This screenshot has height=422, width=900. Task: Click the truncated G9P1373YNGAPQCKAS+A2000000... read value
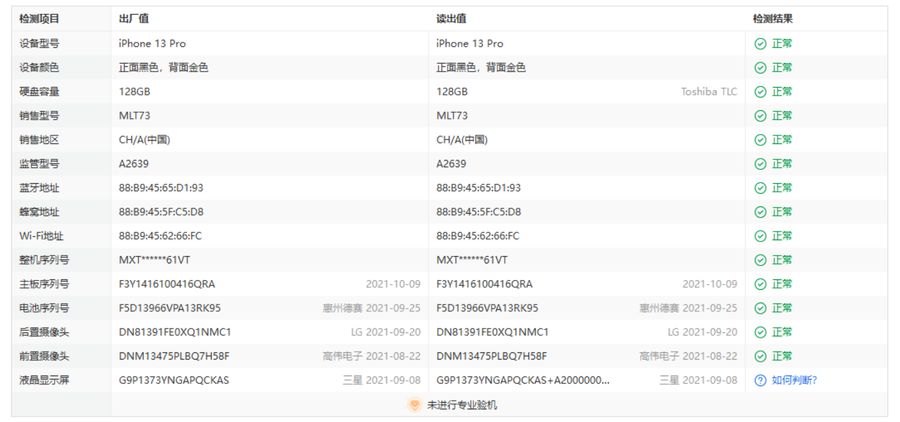click(523, 381)
